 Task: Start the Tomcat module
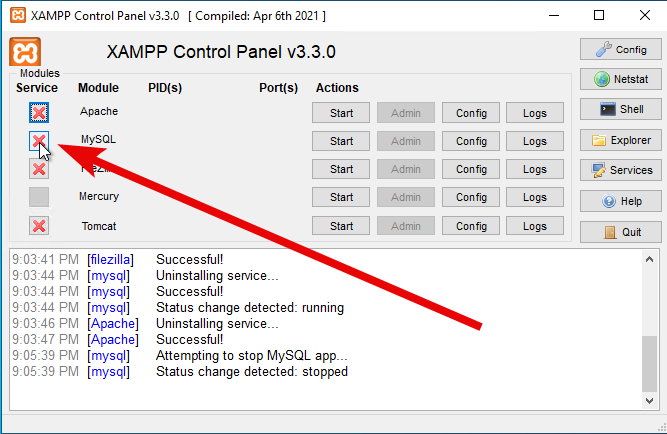(x=341, y=226)
